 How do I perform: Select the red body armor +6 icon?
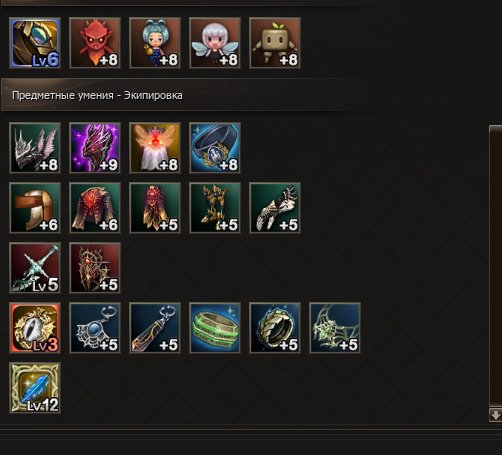[95, 208]
